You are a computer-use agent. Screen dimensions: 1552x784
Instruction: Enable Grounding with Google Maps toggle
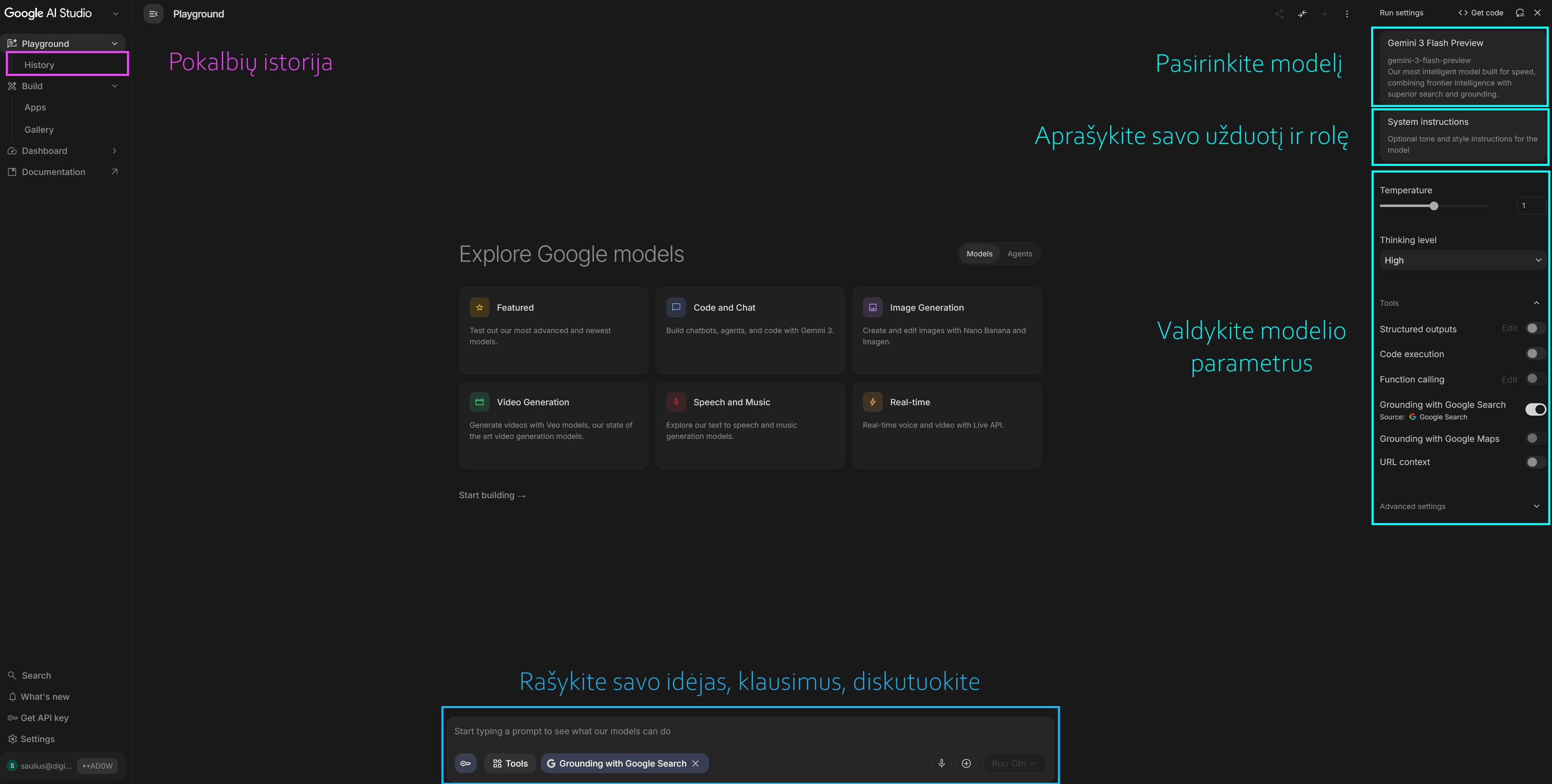(x=1535, y=438)
